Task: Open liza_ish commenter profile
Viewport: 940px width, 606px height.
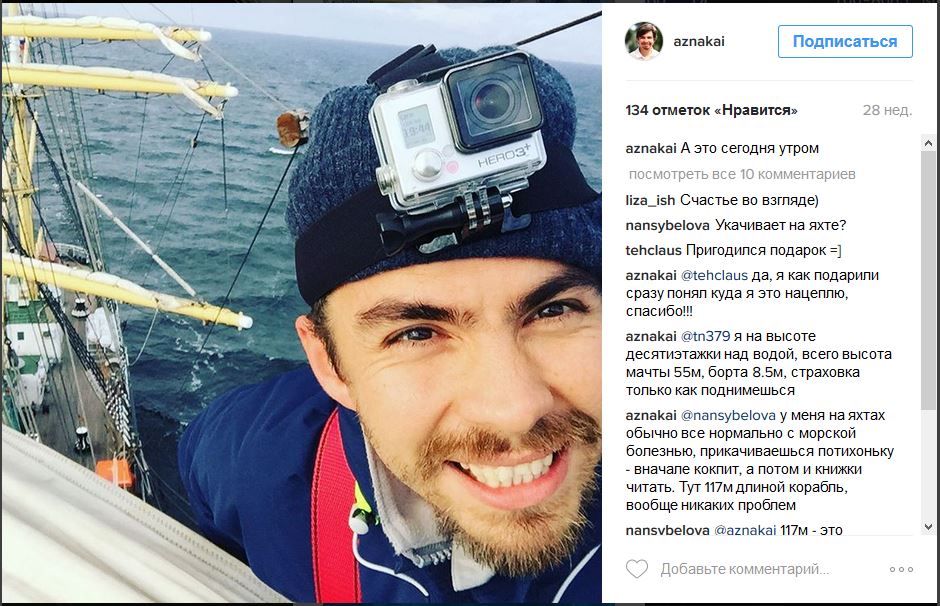Action: click(650, 200)
